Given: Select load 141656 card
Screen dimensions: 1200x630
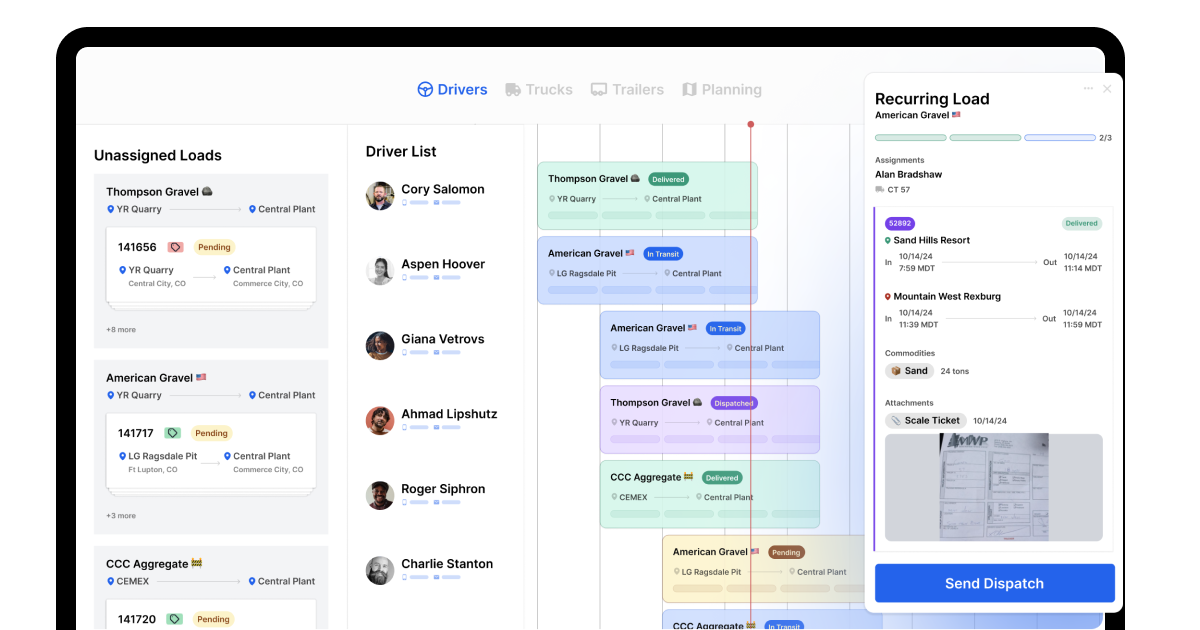Looking at the screenshot, I should (x=211, y=265).
